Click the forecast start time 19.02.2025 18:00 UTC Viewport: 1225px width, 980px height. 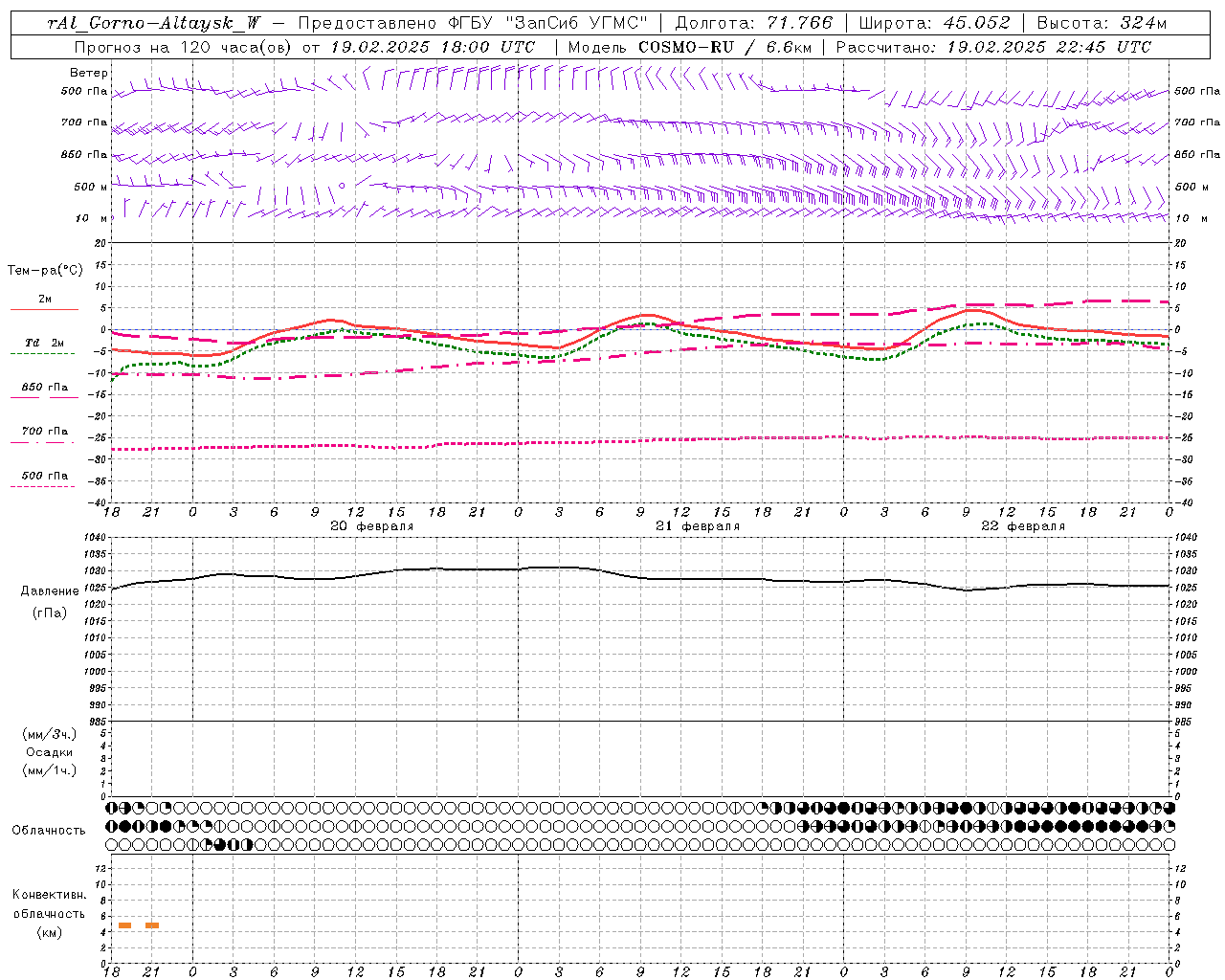coord(433,47)
